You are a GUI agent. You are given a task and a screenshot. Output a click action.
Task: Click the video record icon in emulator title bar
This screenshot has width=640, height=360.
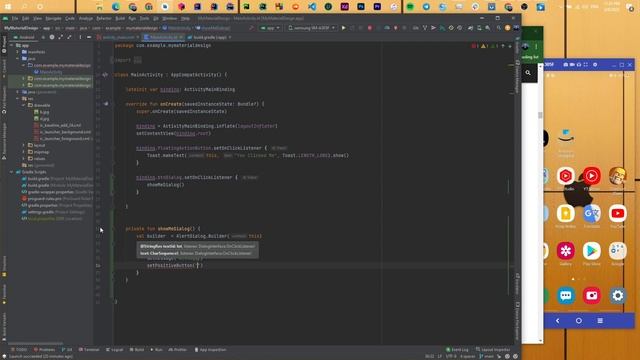(572, 64)
